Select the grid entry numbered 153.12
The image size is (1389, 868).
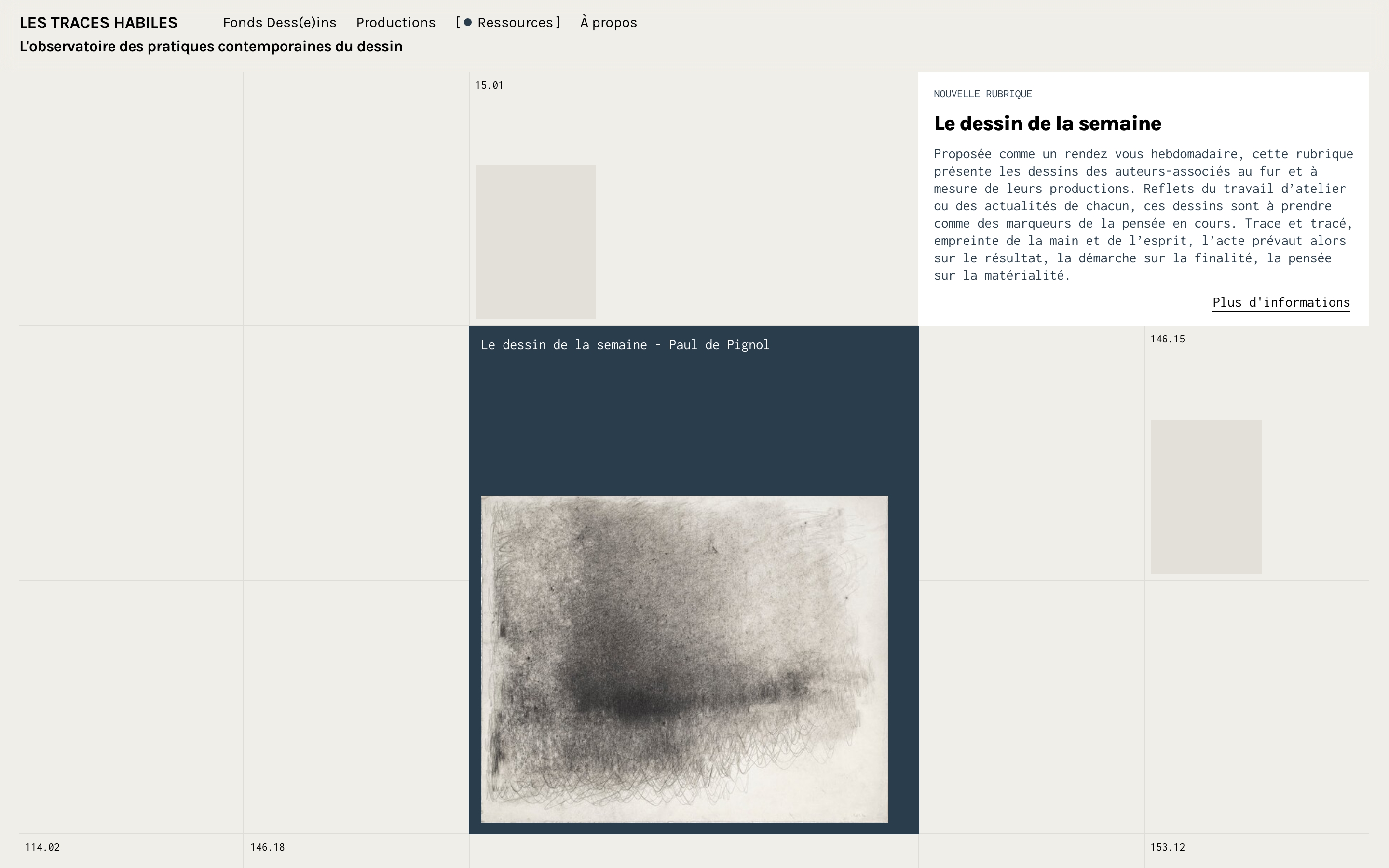1167,847
